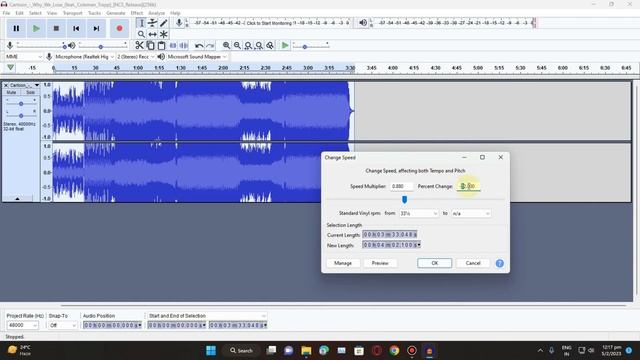Open the Effect menu
Image resolution: width=640 pixels, height=360 pixels.
[x=137, y=13]
